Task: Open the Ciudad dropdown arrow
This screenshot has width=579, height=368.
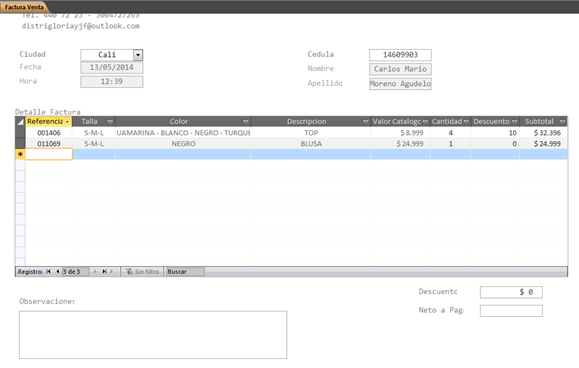Action: [x=138, y=55]
